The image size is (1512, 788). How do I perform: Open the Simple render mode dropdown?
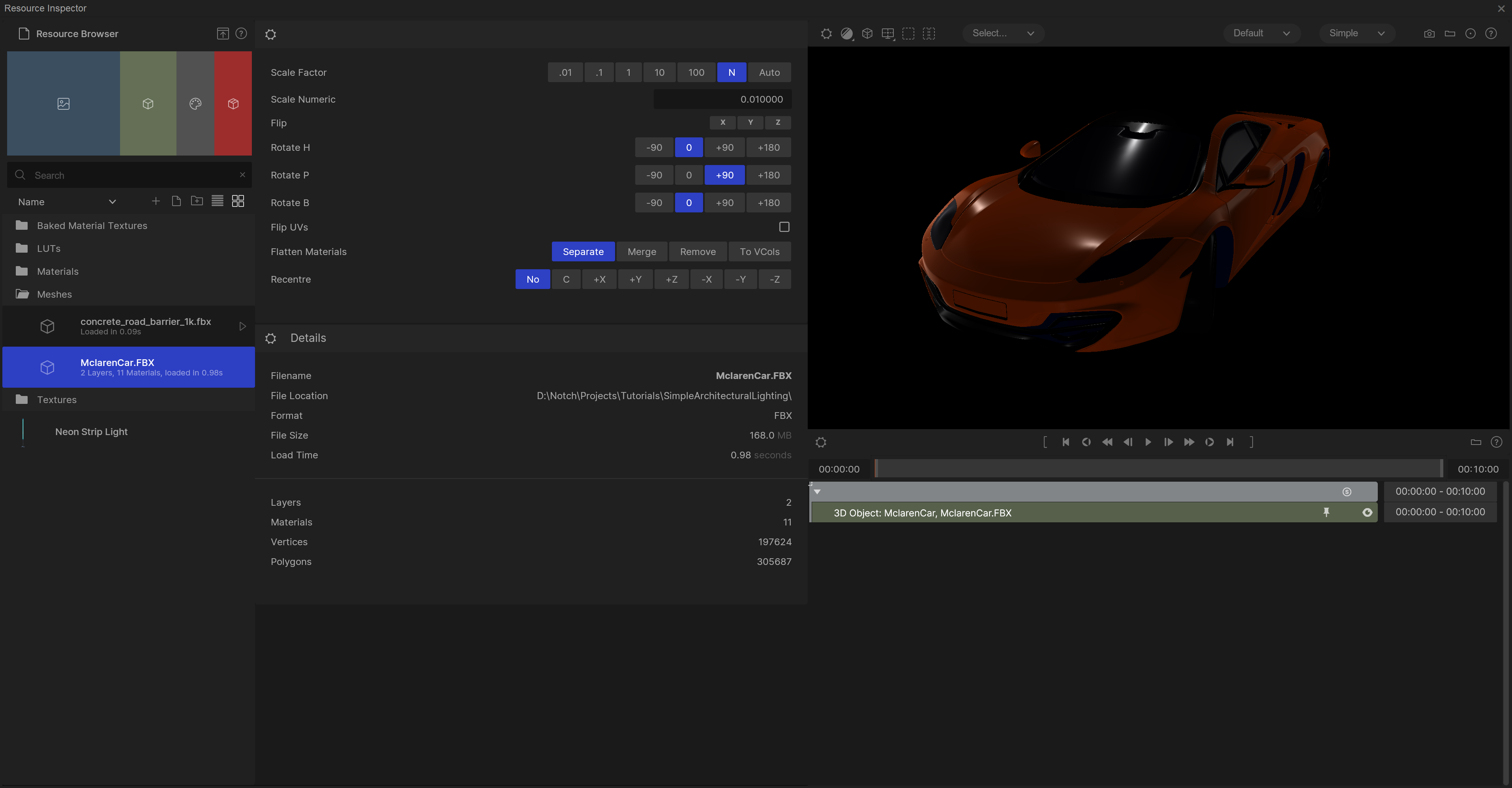1356,34
